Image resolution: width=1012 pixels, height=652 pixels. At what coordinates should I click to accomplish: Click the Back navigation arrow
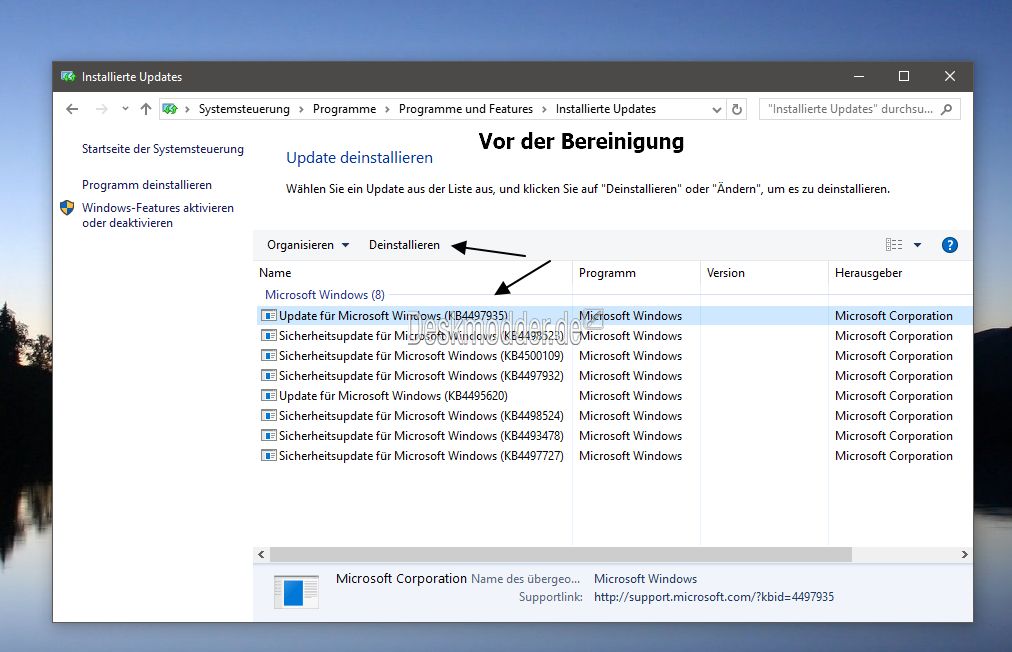pos(72,109)
